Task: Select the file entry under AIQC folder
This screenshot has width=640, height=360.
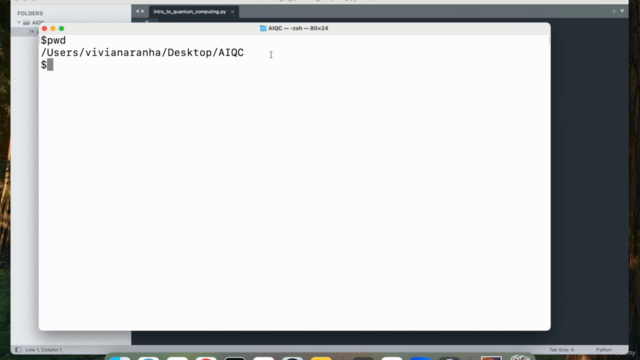Action: pyautogui.click(x=35, y=31)
